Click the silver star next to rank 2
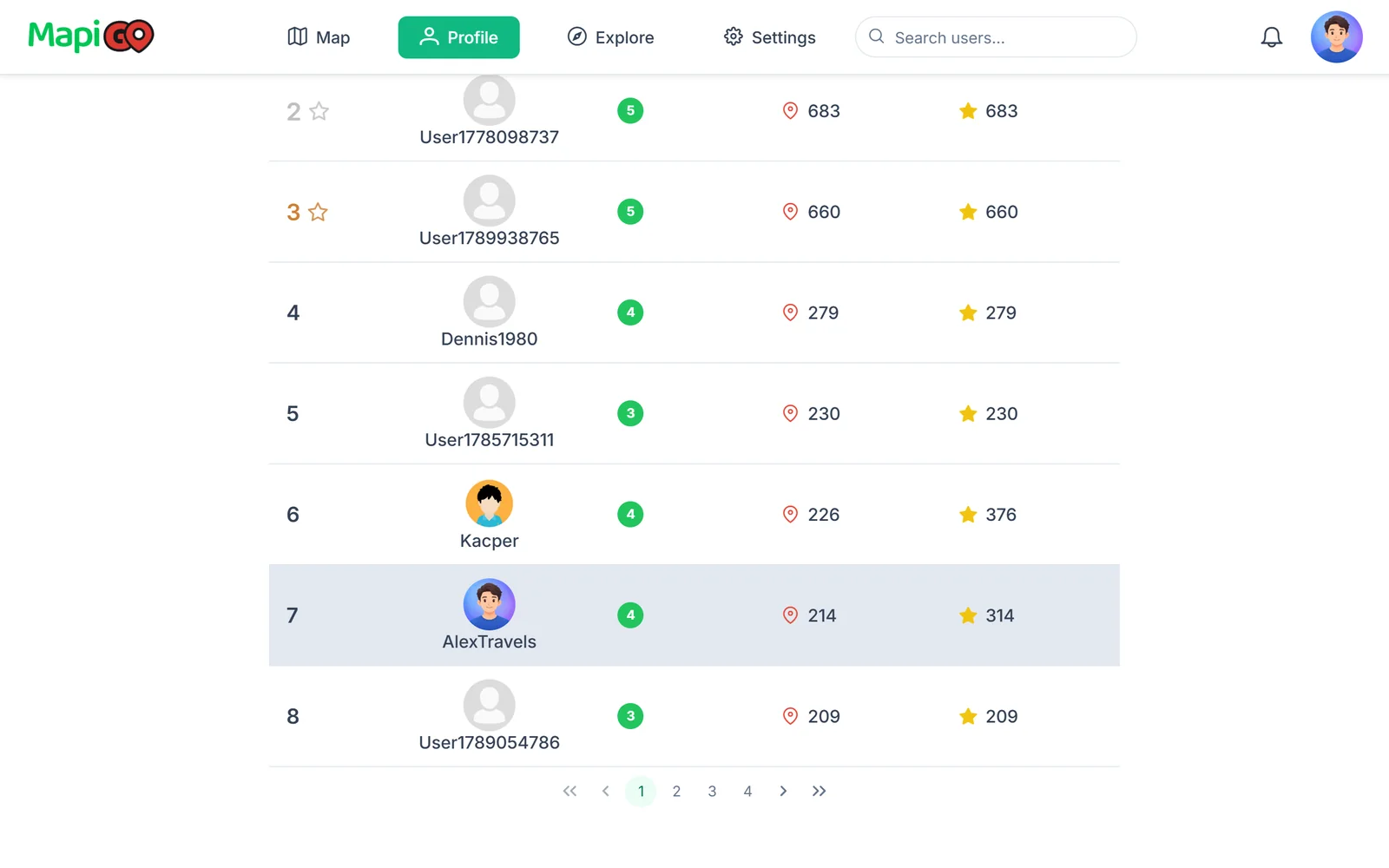This screenshot has height=868, width=1389. (319, 111)
